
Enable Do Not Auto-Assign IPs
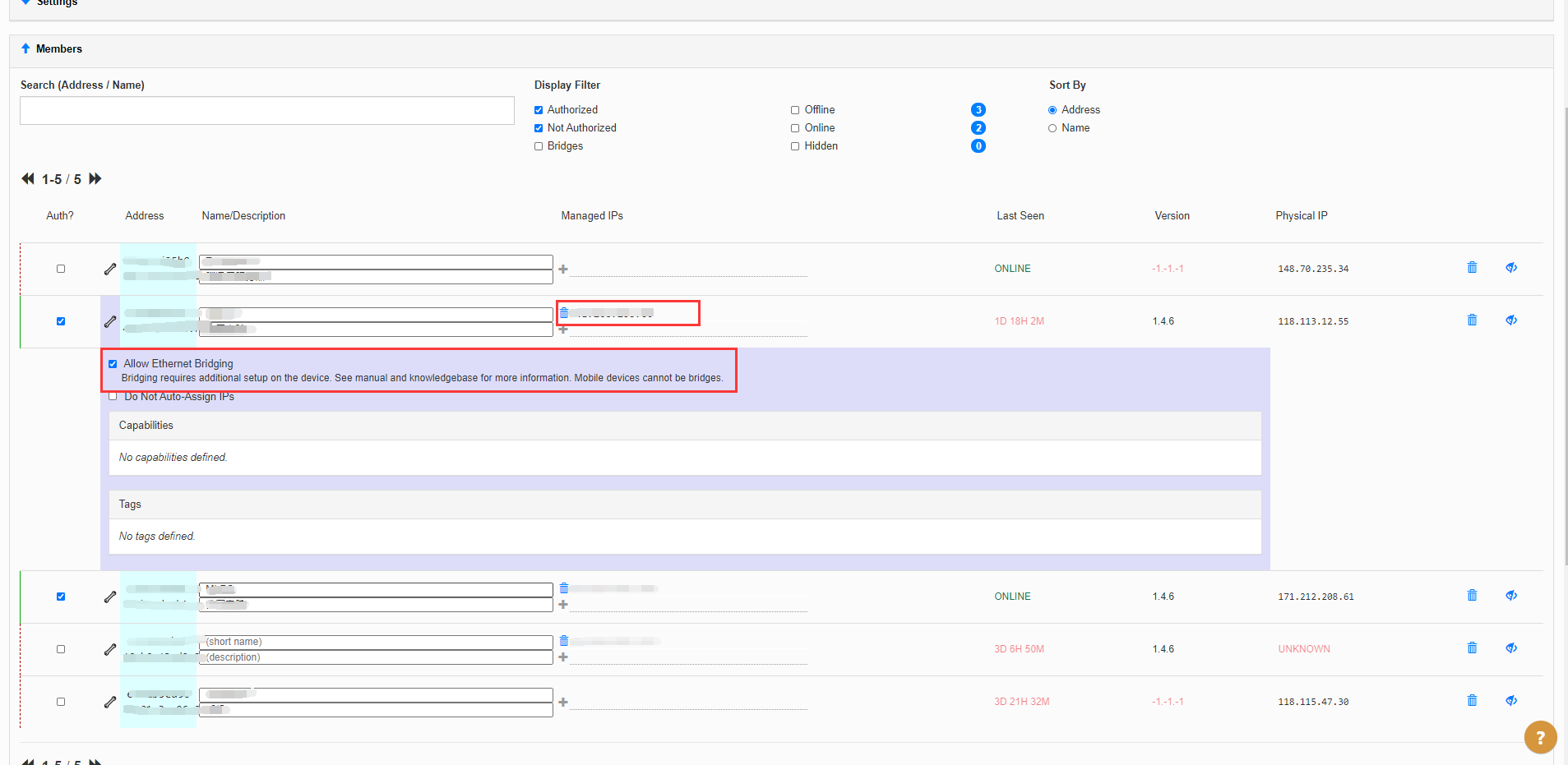pos(113,397)
